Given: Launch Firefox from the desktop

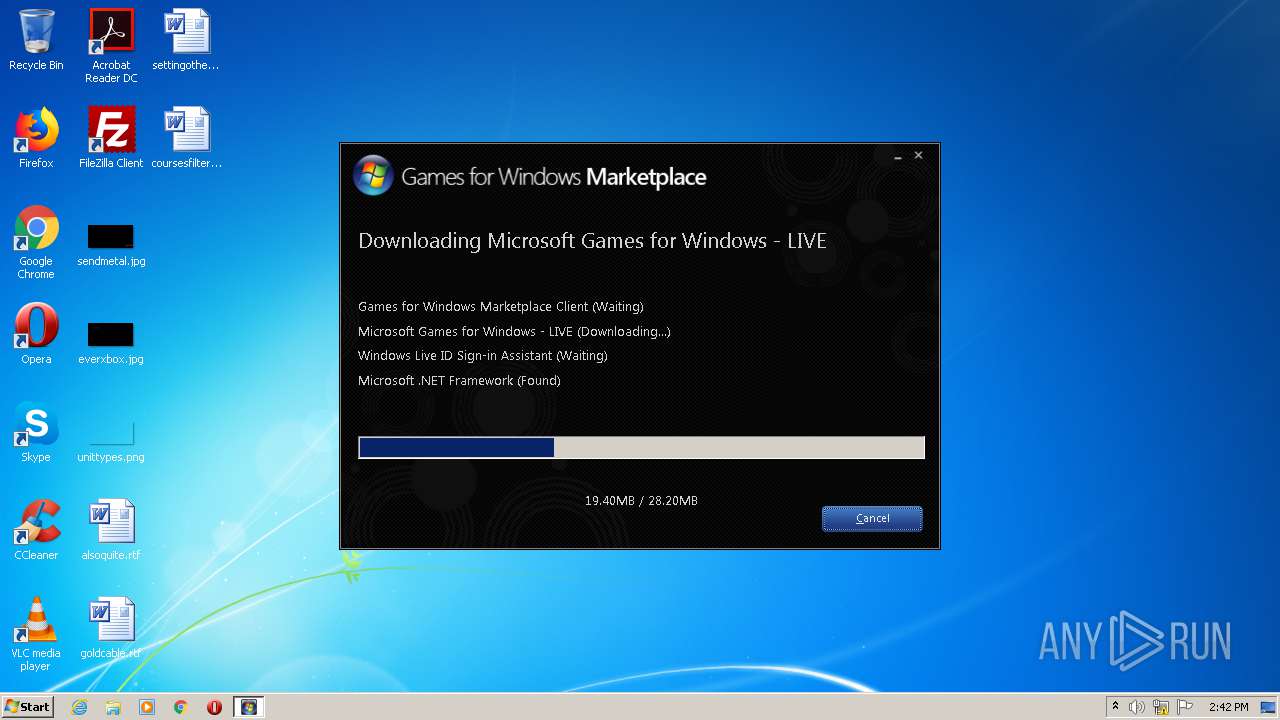Looking at the screenshot, I should click(x=36, y=138).
